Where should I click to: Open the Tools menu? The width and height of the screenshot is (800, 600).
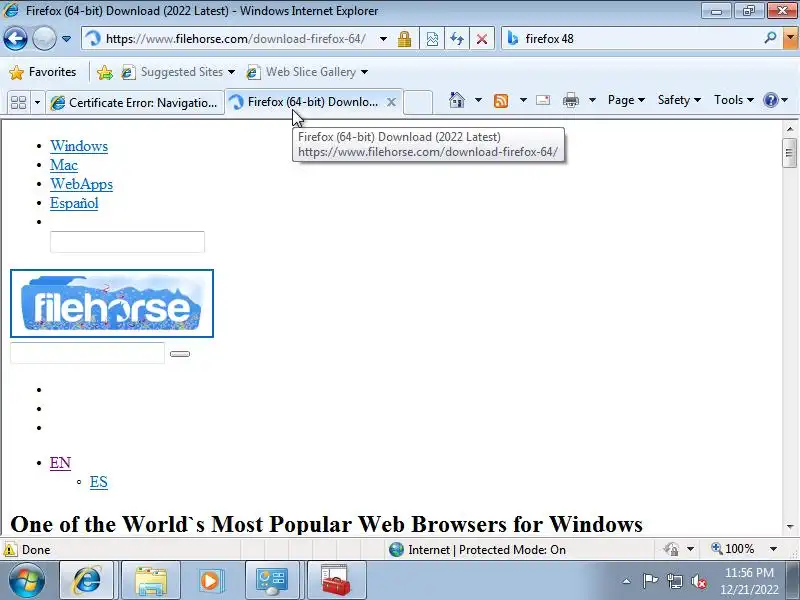tap(734, 100)
